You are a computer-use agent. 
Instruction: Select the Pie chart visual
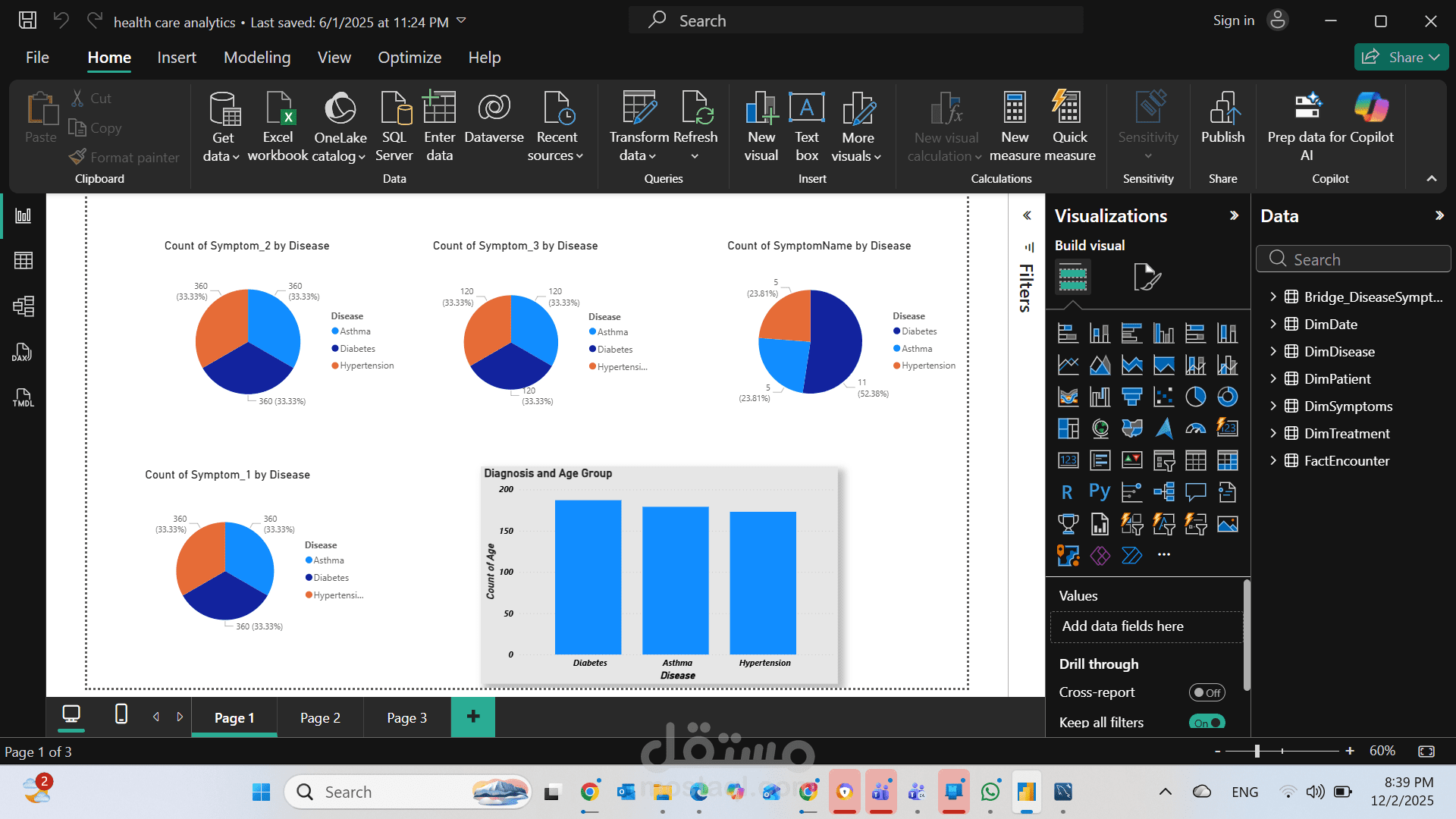(x=1195, y=395)
